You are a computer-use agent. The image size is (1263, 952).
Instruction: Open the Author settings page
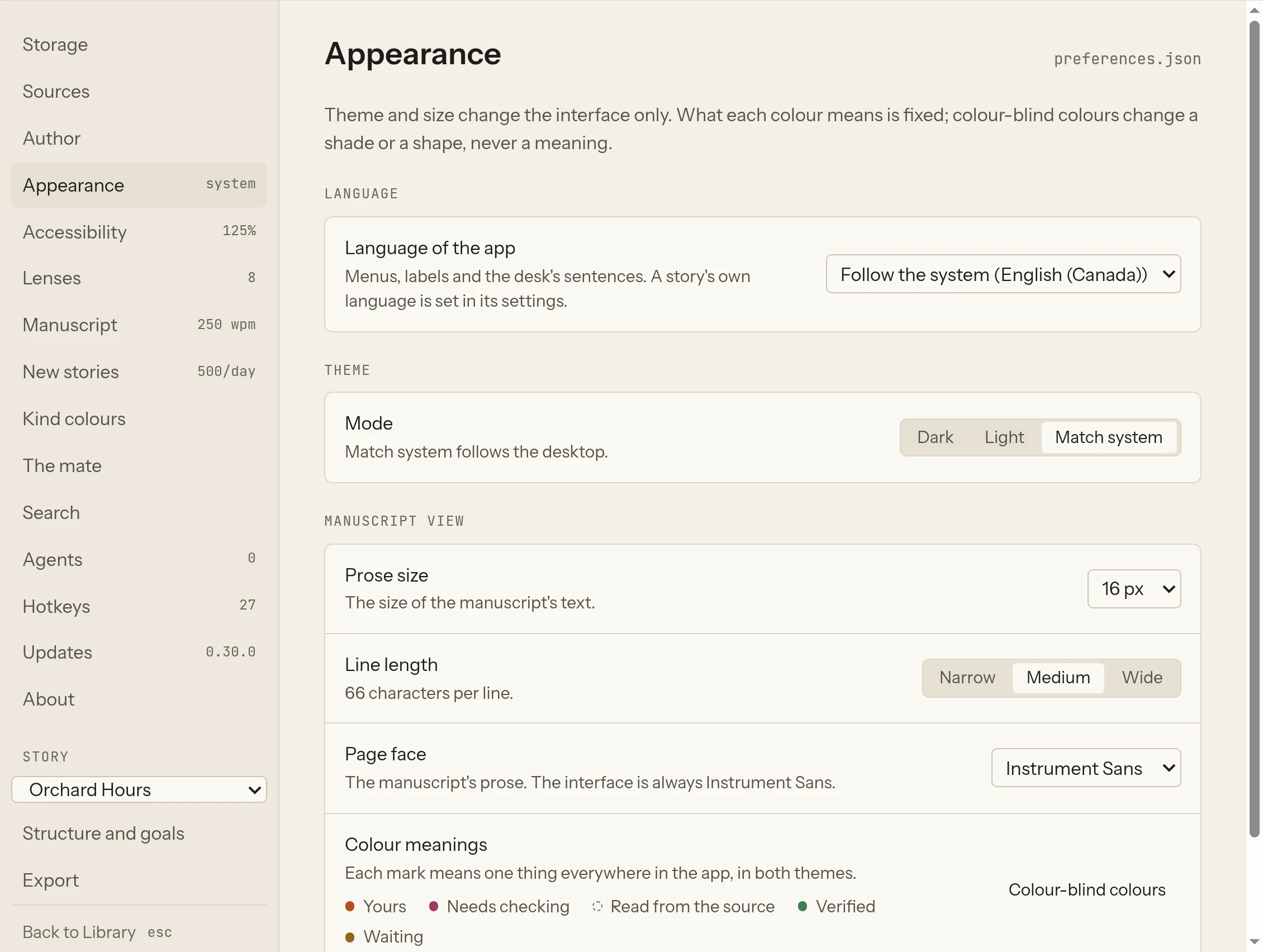pos(139,138)
